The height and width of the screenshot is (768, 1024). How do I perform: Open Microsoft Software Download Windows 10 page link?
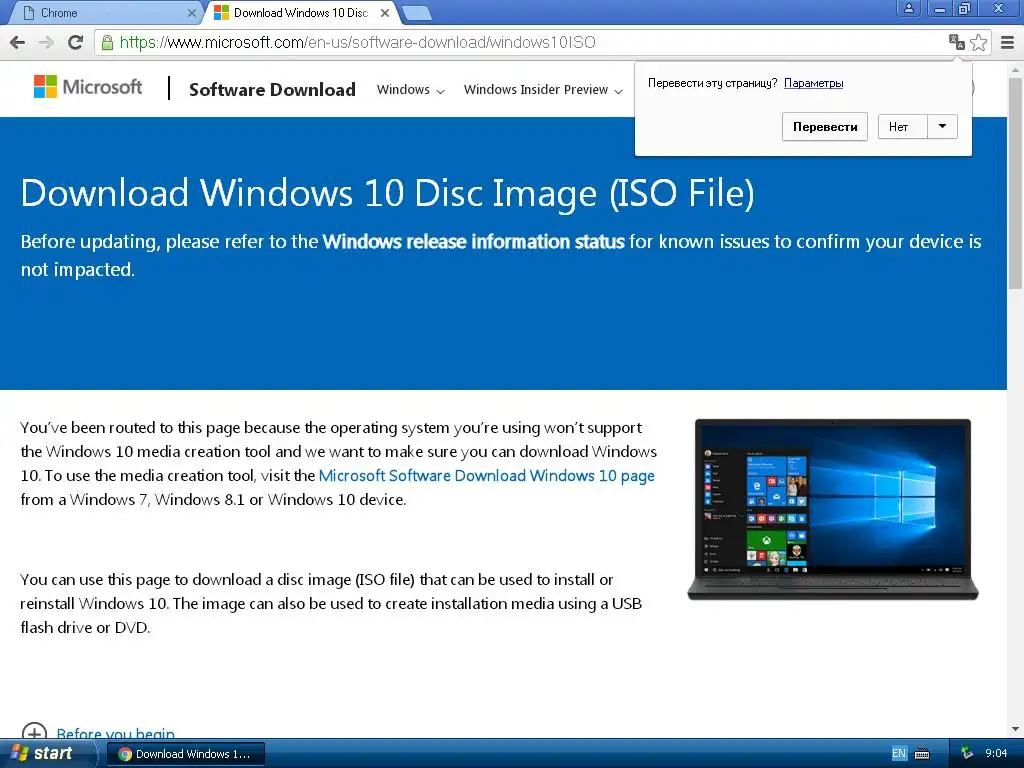(487, 475)
